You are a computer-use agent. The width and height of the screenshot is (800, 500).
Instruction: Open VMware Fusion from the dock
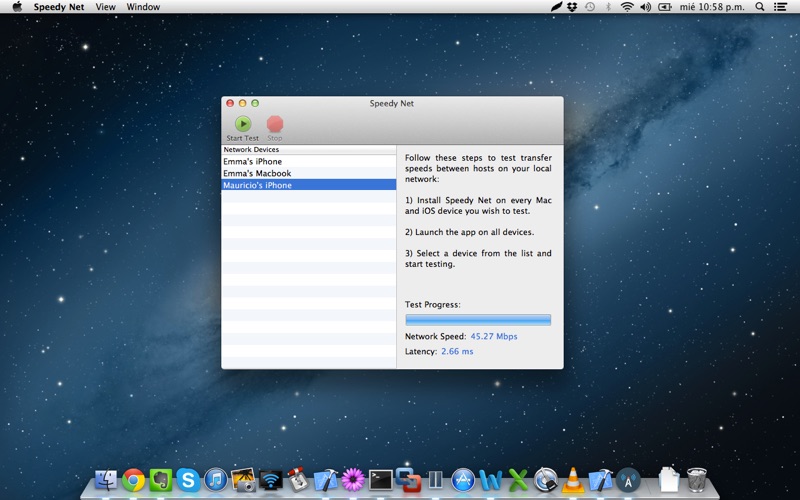pos(408,480)
